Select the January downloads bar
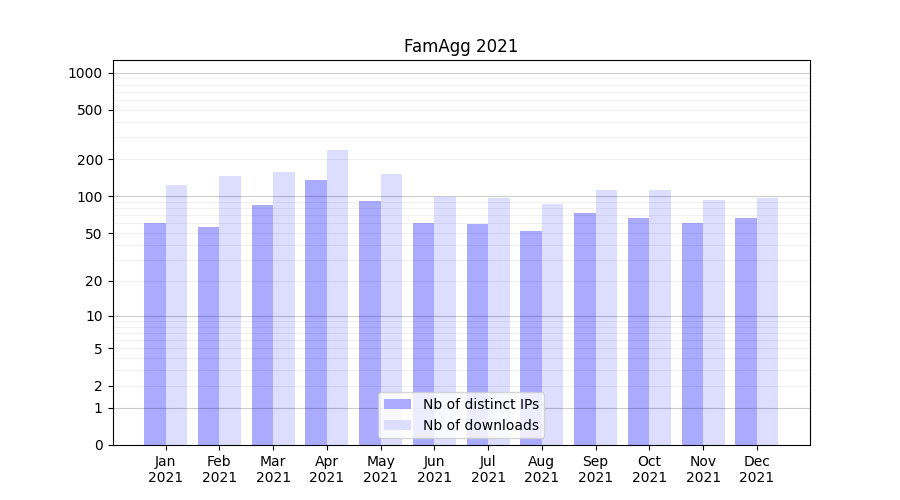Viewport: 900px width, 500px height. click(x=176, y=315)
